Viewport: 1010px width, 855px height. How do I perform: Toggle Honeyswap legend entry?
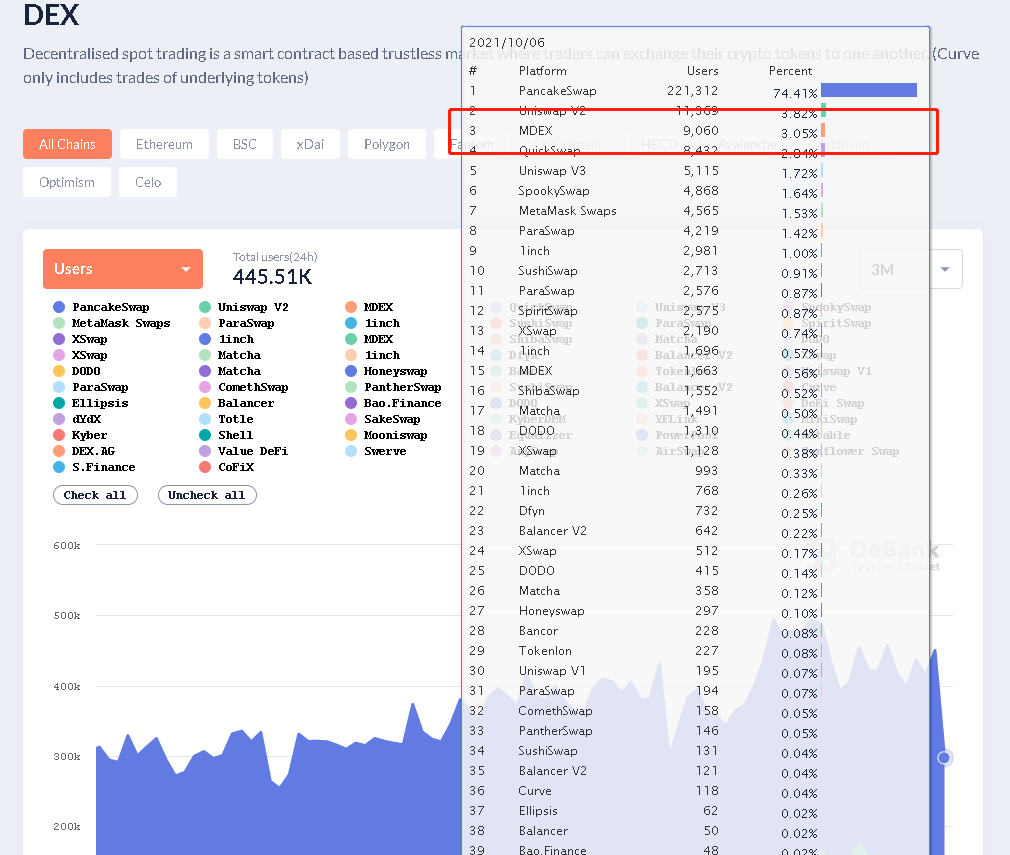click(x=386, y=370)
